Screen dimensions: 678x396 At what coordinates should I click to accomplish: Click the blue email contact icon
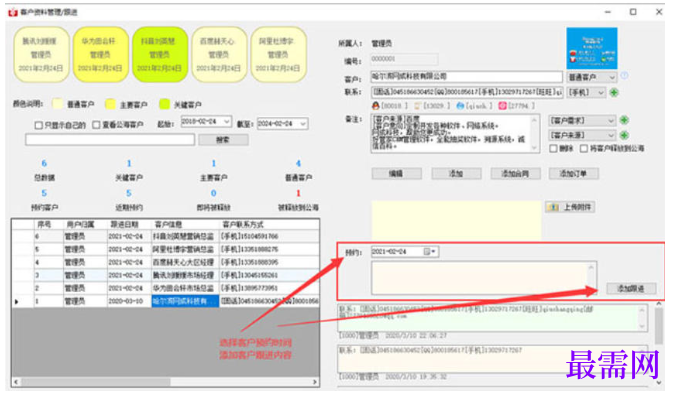(x=460, y=105)
